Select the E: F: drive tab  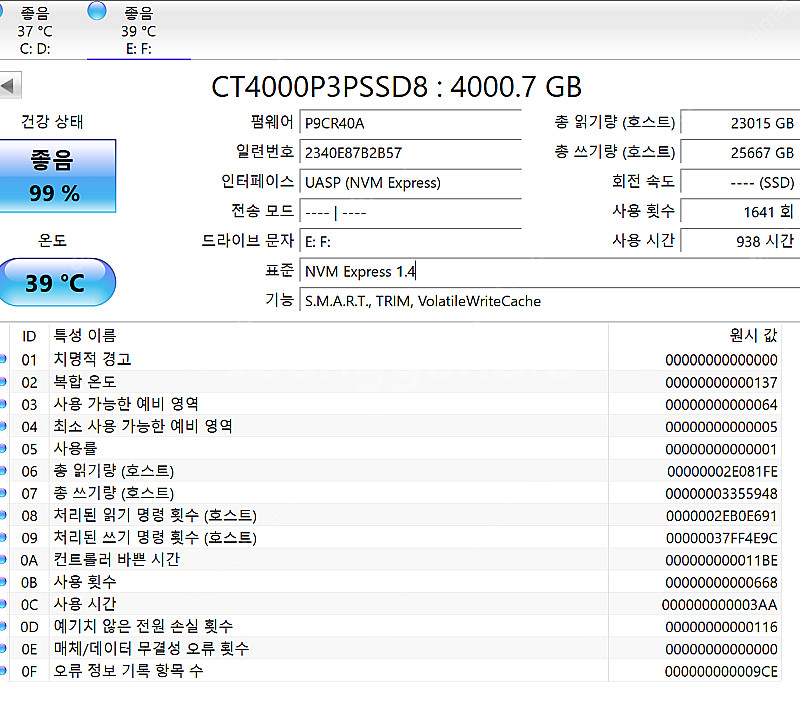click(139, 30)
